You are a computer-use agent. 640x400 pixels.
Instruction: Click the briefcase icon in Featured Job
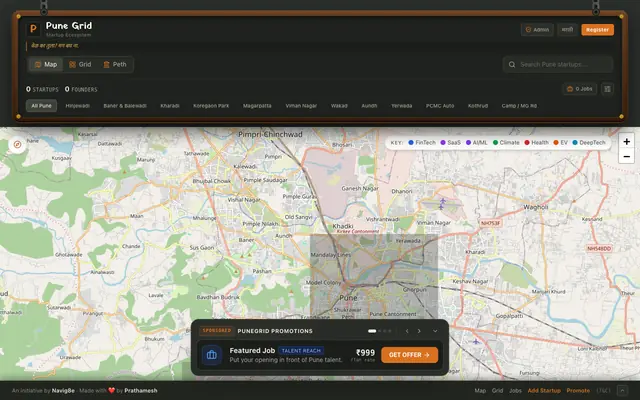click(x=211, y=355)
